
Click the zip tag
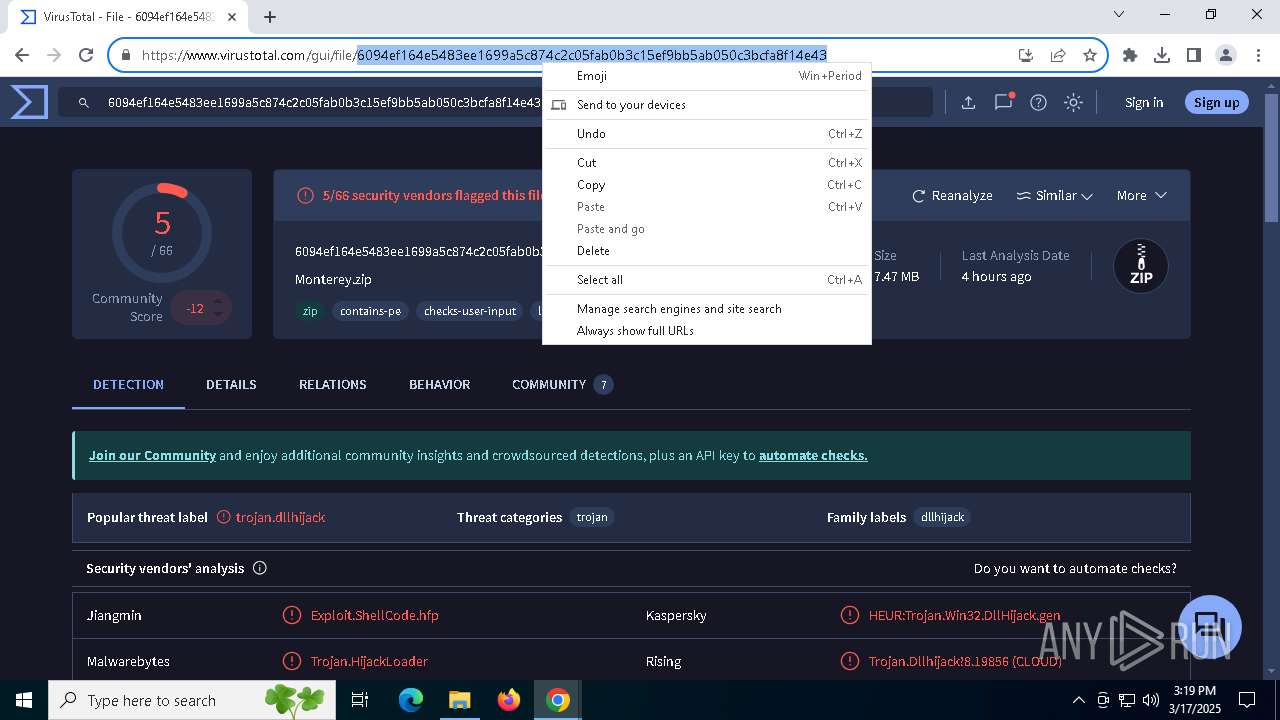click(310, 311)
